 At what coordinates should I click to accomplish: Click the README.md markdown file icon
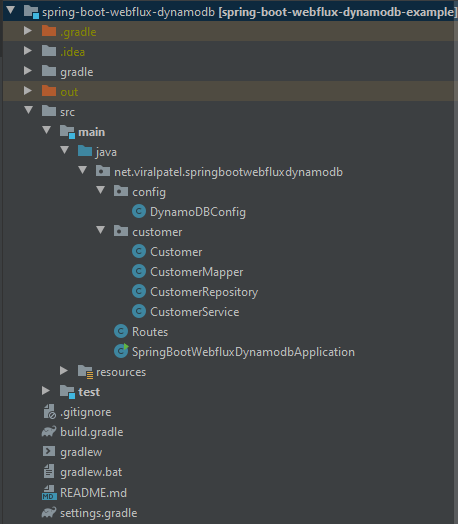(x=49, y=493)
